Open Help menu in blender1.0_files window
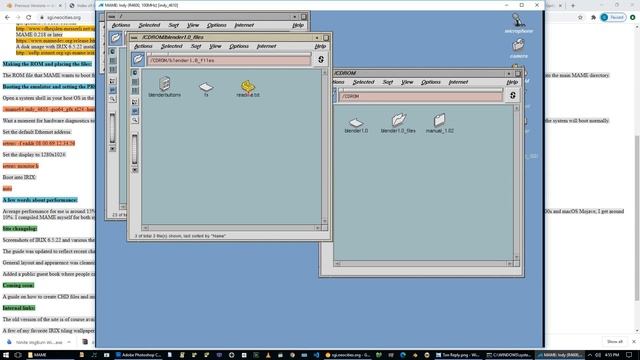The height and width of the screenshot is (360, 640). 320,47
